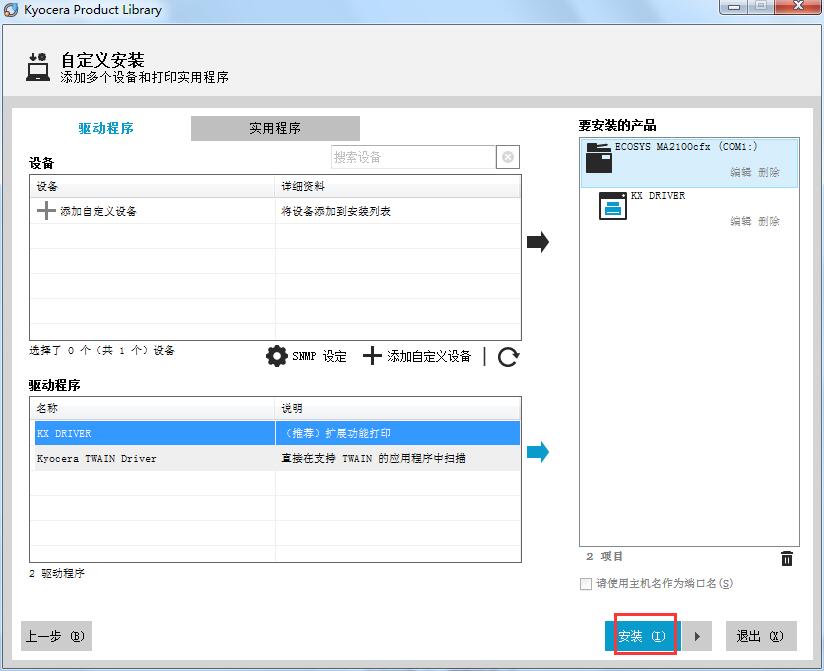Click the 搜索设备 search field
The image size is (824, 671).
pos(413,157)
